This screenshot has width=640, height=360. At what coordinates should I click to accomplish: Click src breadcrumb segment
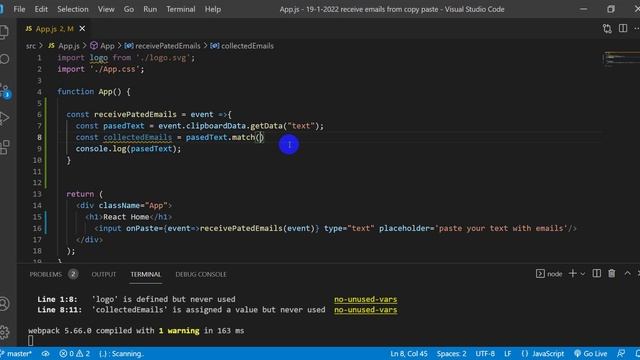[31, 46]
